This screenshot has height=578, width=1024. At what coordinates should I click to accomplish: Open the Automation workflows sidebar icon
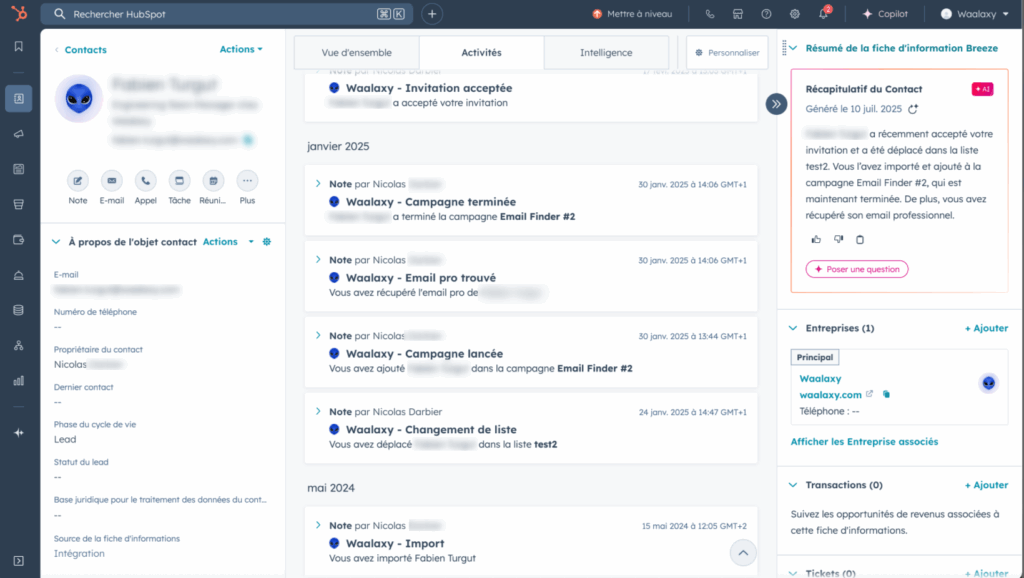19,345
